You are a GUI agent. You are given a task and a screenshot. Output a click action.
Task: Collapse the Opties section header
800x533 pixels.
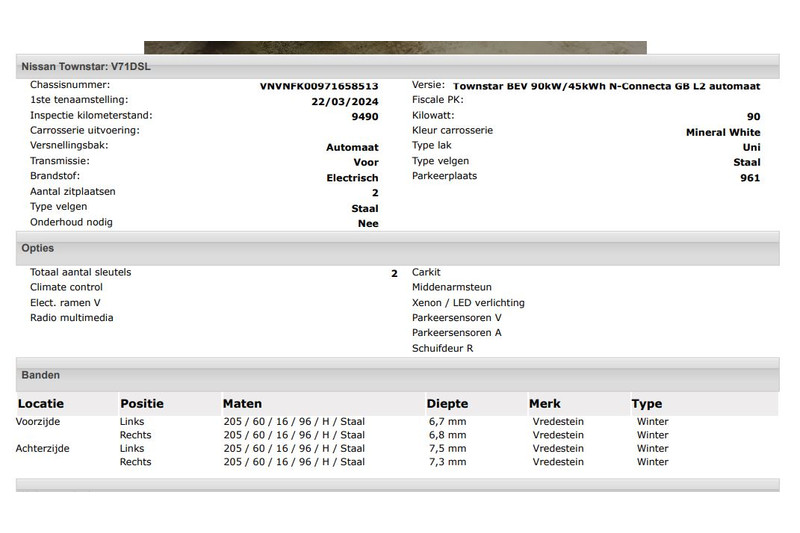38,248
